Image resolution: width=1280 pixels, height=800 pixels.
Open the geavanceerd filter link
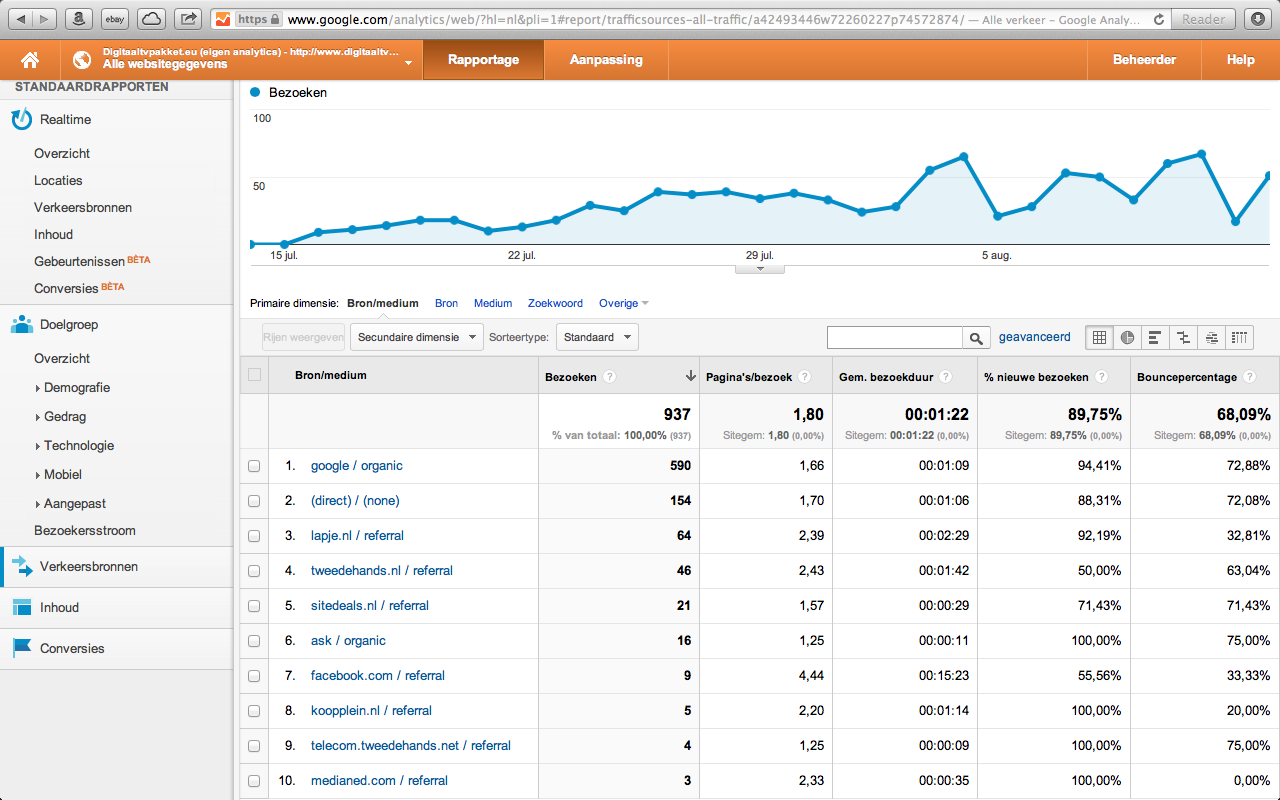pyautogui.click(x=1034, y=337)
